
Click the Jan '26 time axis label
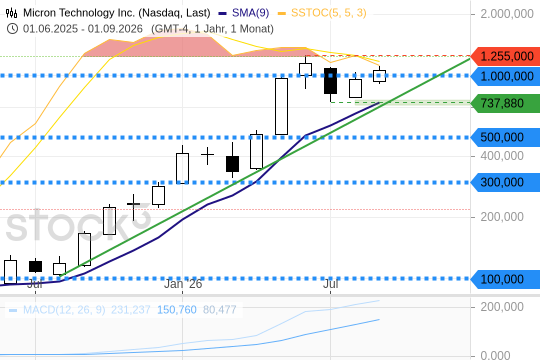pos(183,284)
